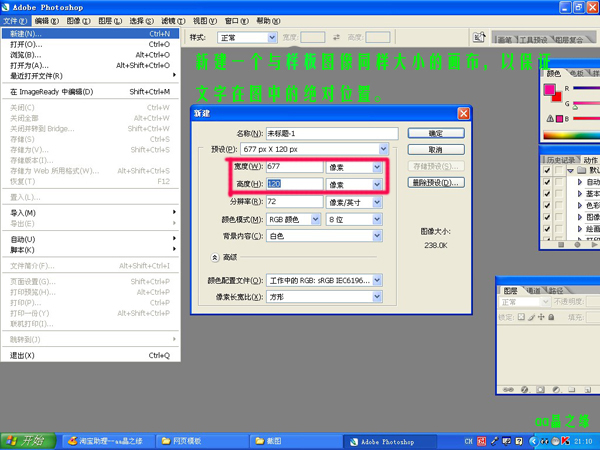Viewport: 600px width, 450px height.
Task: Toggle the lock position icon
Action: click(x=541, y=317)
